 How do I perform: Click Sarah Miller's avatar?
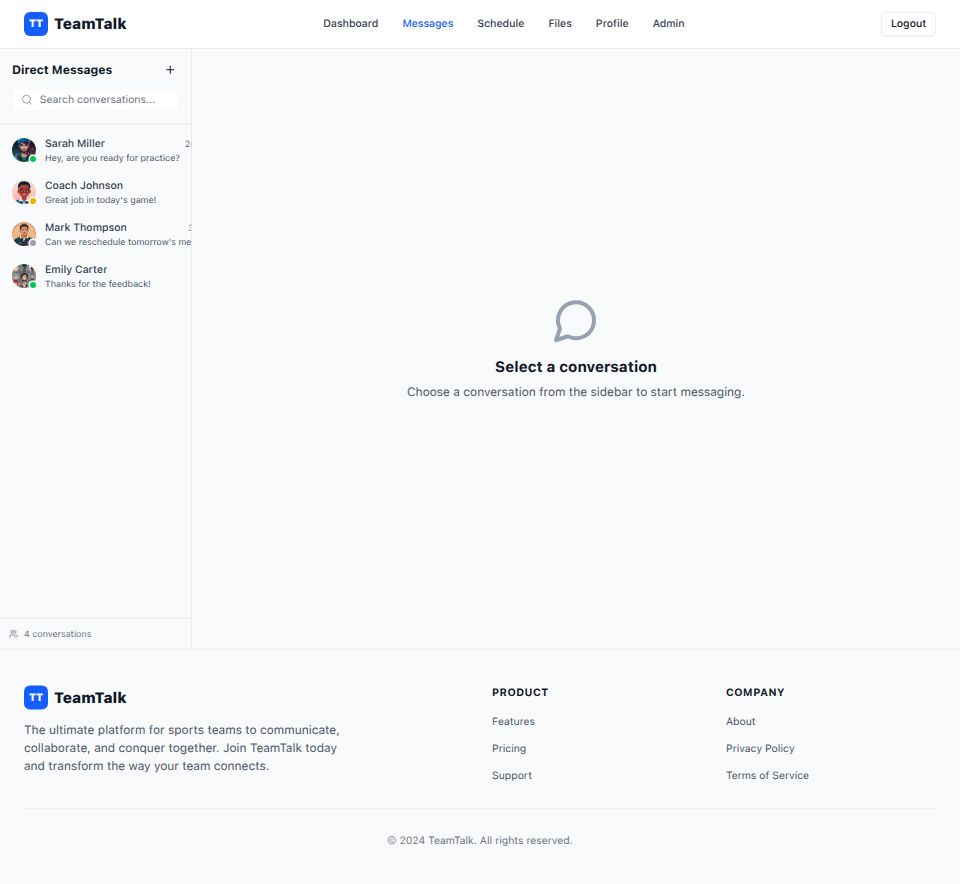(24, 150)
